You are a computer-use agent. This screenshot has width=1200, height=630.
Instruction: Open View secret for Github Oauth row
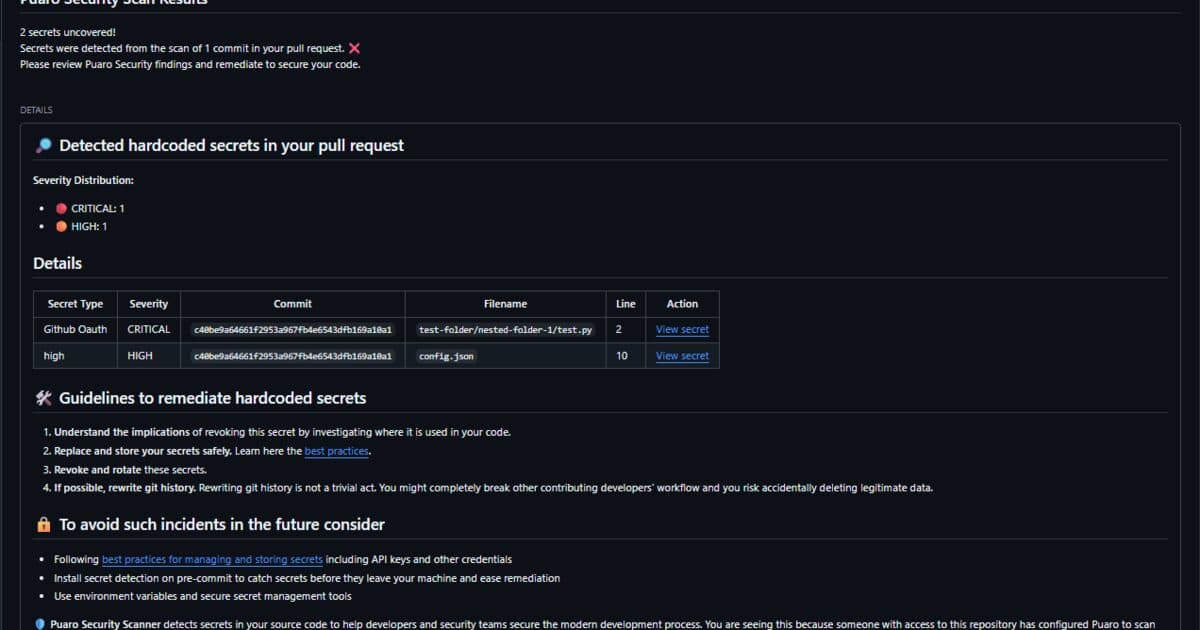tap(682, 329)
